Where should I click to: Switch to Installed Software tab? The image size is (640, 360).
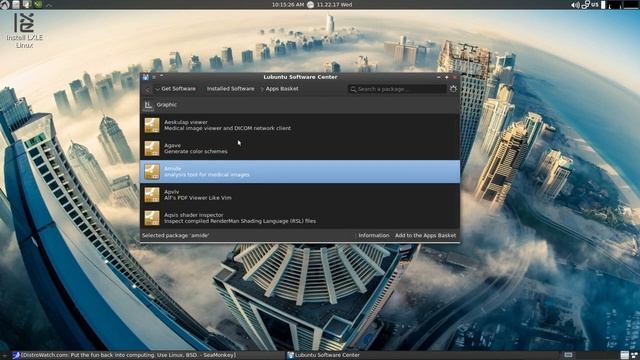click(x=230, y=89)
